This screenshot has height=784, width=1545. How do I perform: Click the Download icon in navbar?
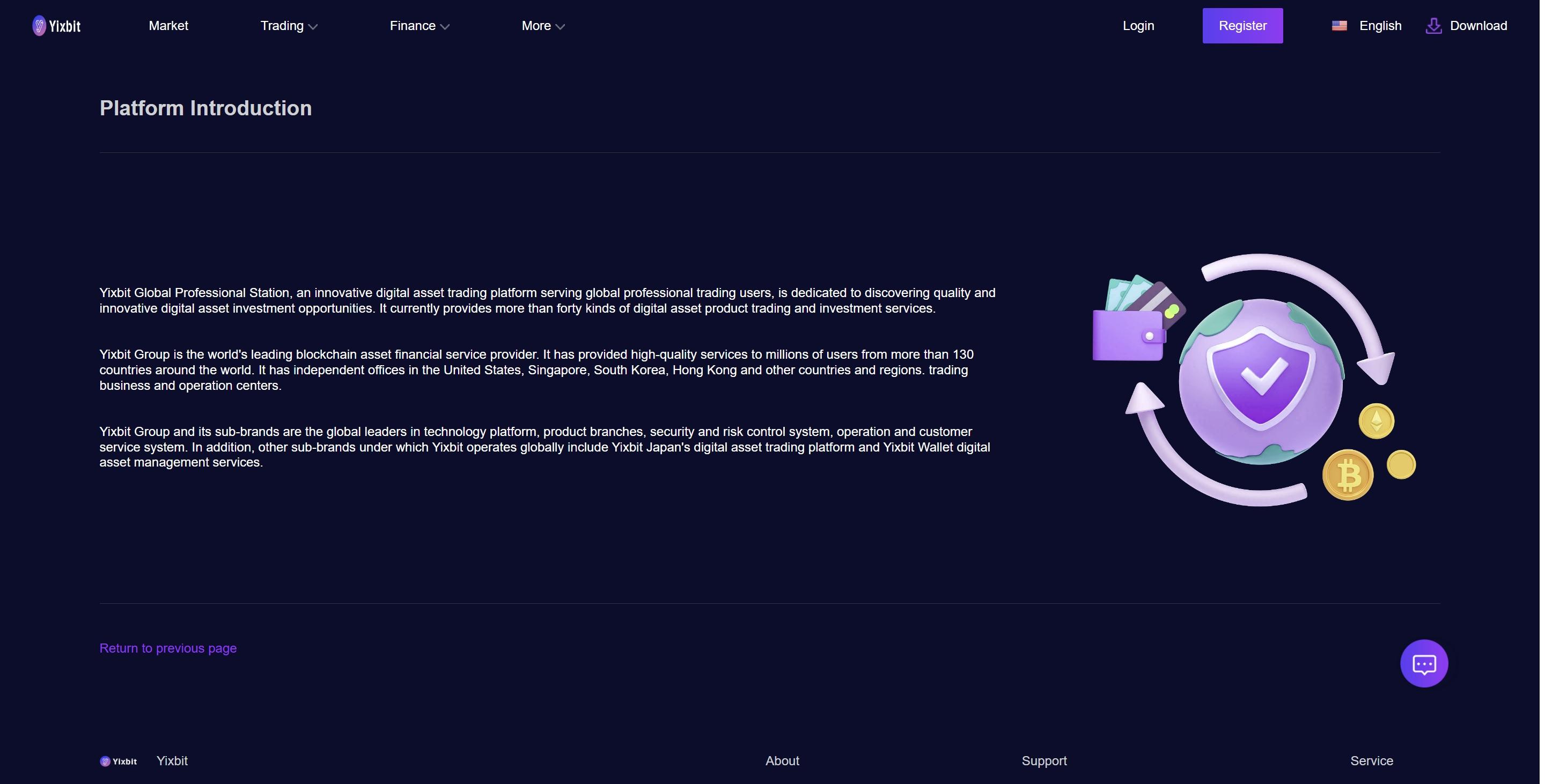tap(1433, 26)
